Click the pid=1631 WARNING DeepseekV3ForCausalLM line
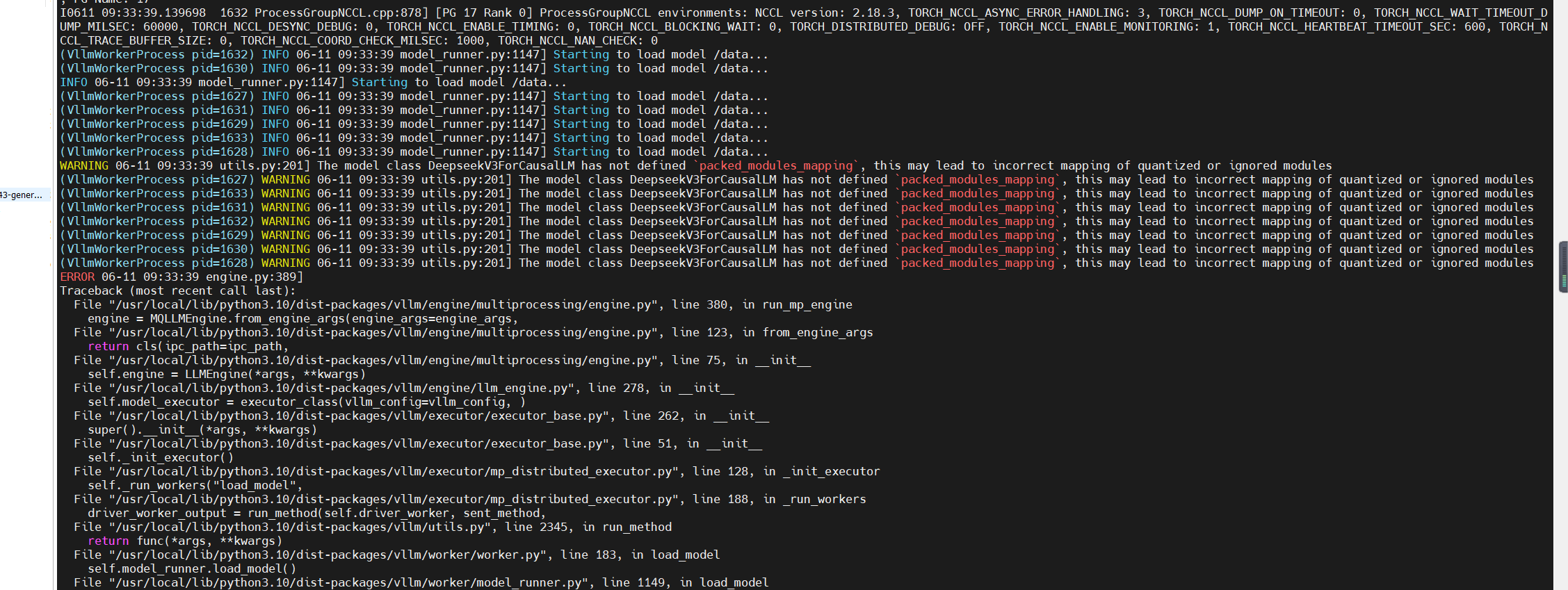The width and height of the screenshot is (1568, 590). pos(797,207)
